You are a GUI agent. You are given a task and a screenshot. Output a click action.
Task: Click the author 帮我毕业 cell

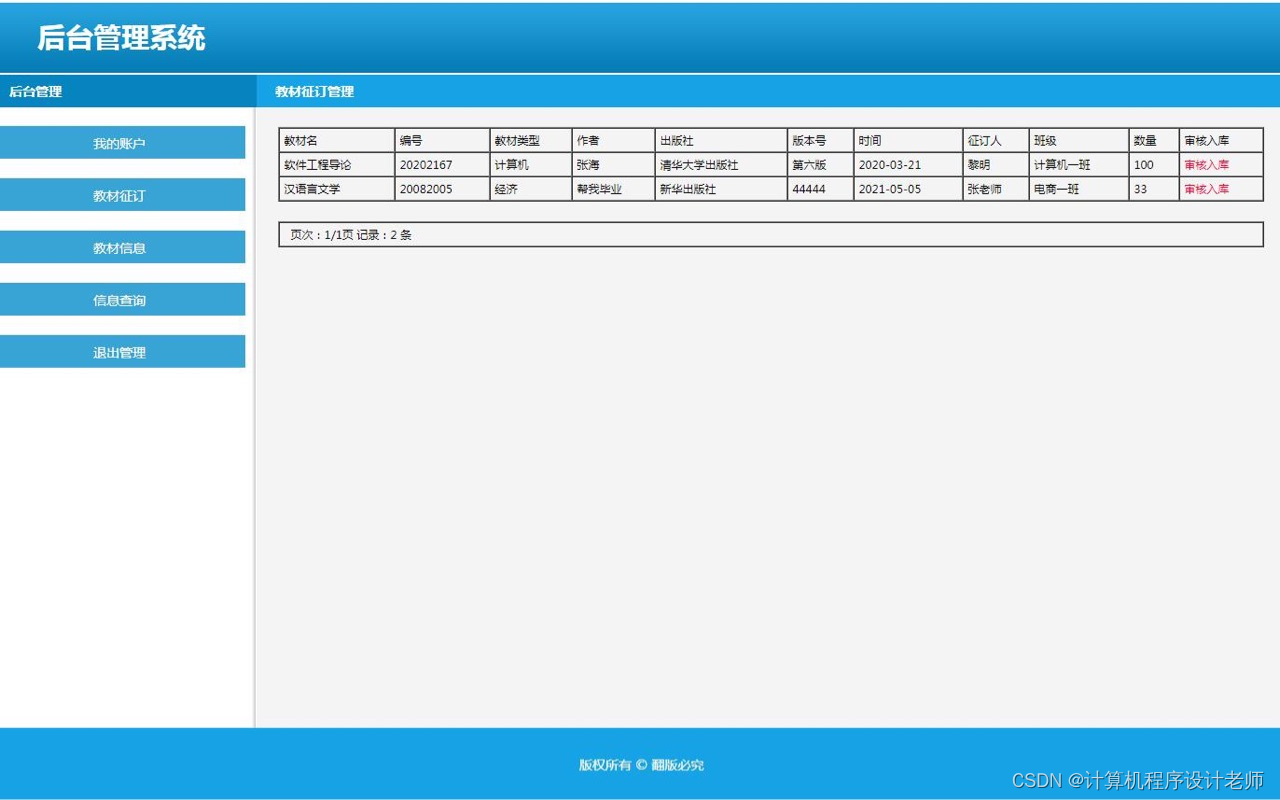614,189
